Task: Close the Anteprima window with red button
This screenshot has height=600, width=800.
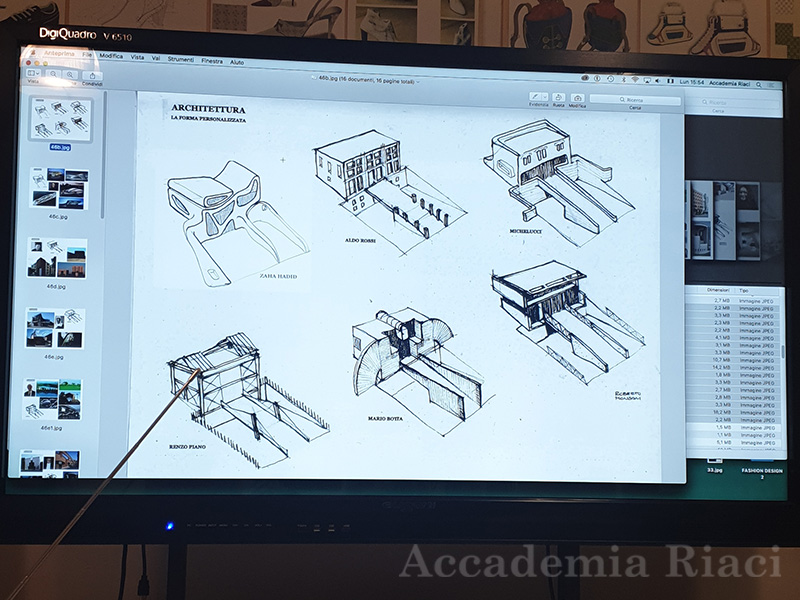Action: (29, 62)
